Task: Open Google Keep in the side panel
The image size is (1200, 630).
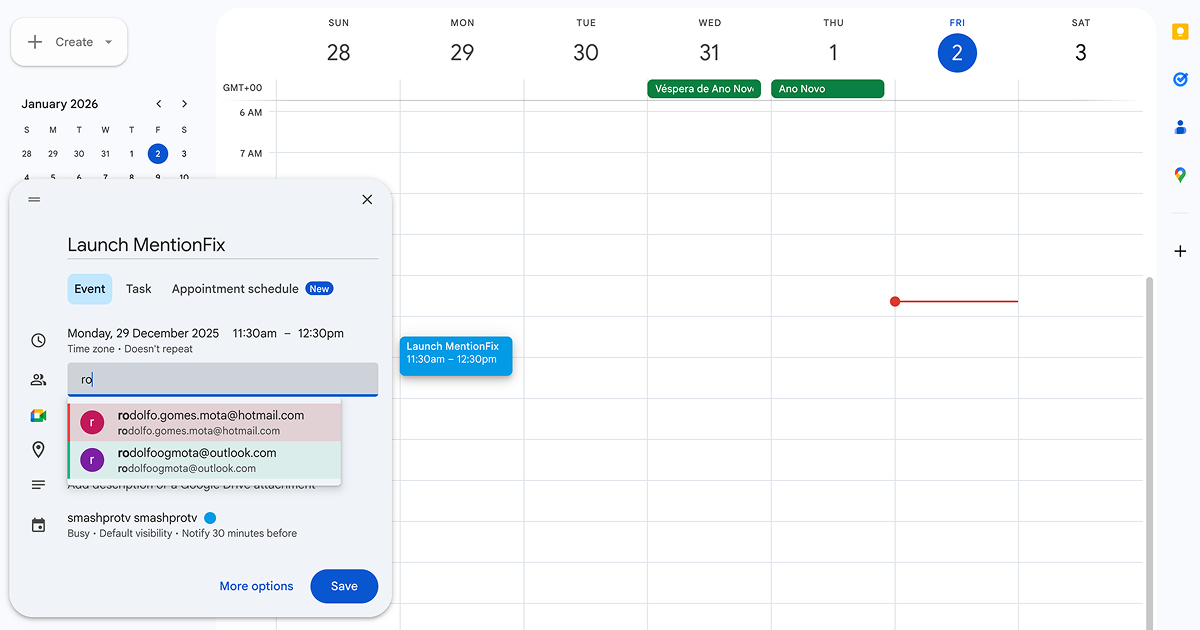Action: coord(1179,31)
